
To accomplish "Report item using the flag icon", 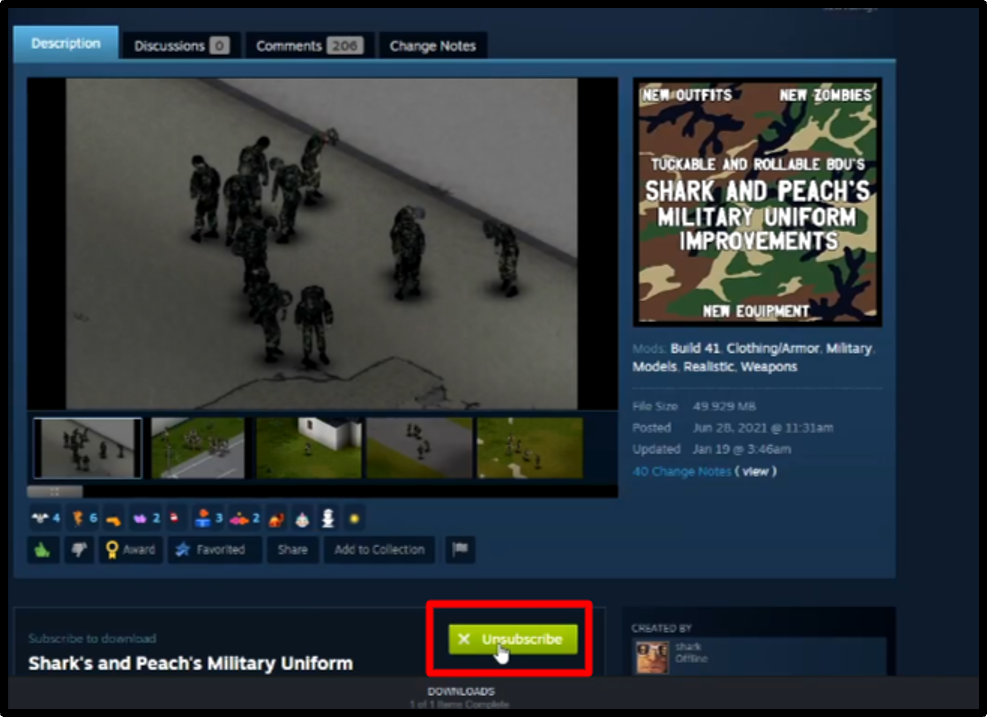I will coord(460,550).
